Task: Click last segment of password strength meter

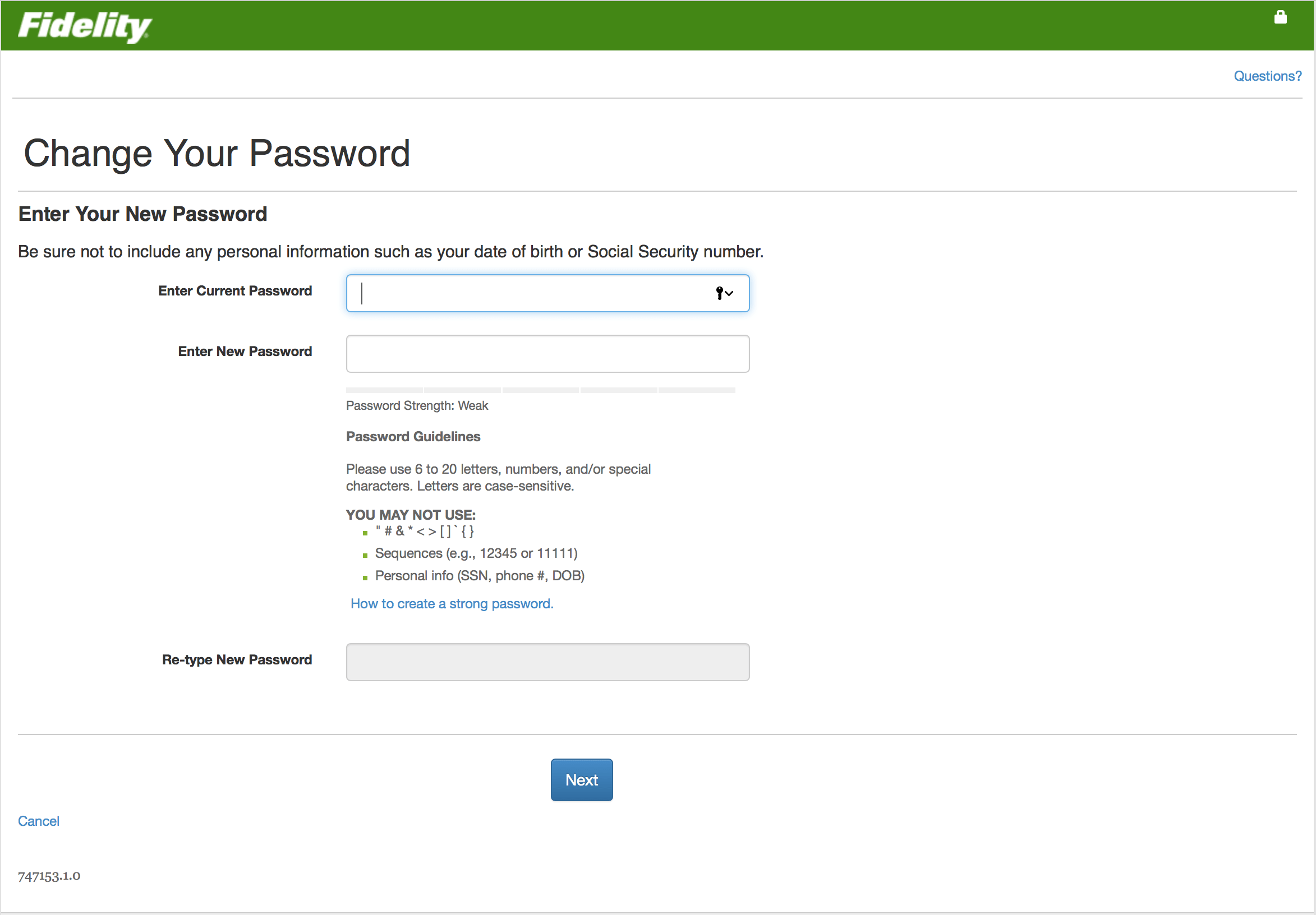Action: [696, 390]
